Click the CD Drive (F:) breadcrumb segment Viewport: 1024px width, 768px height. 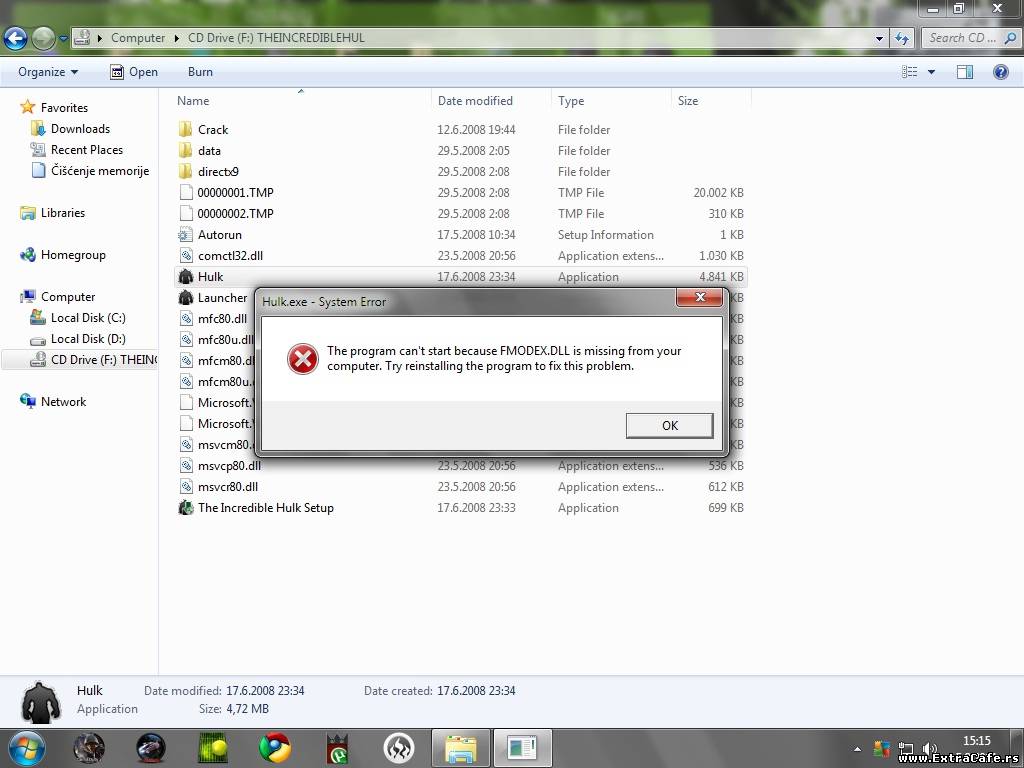coord(276,38)
